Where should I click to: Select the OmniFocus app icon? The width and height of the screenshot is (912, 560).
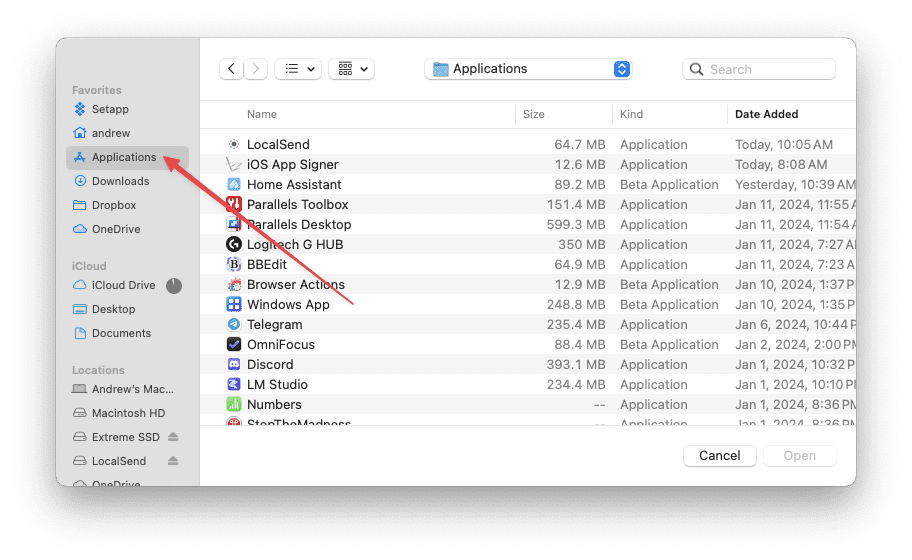pyautogui.click(x=234, y=344)
